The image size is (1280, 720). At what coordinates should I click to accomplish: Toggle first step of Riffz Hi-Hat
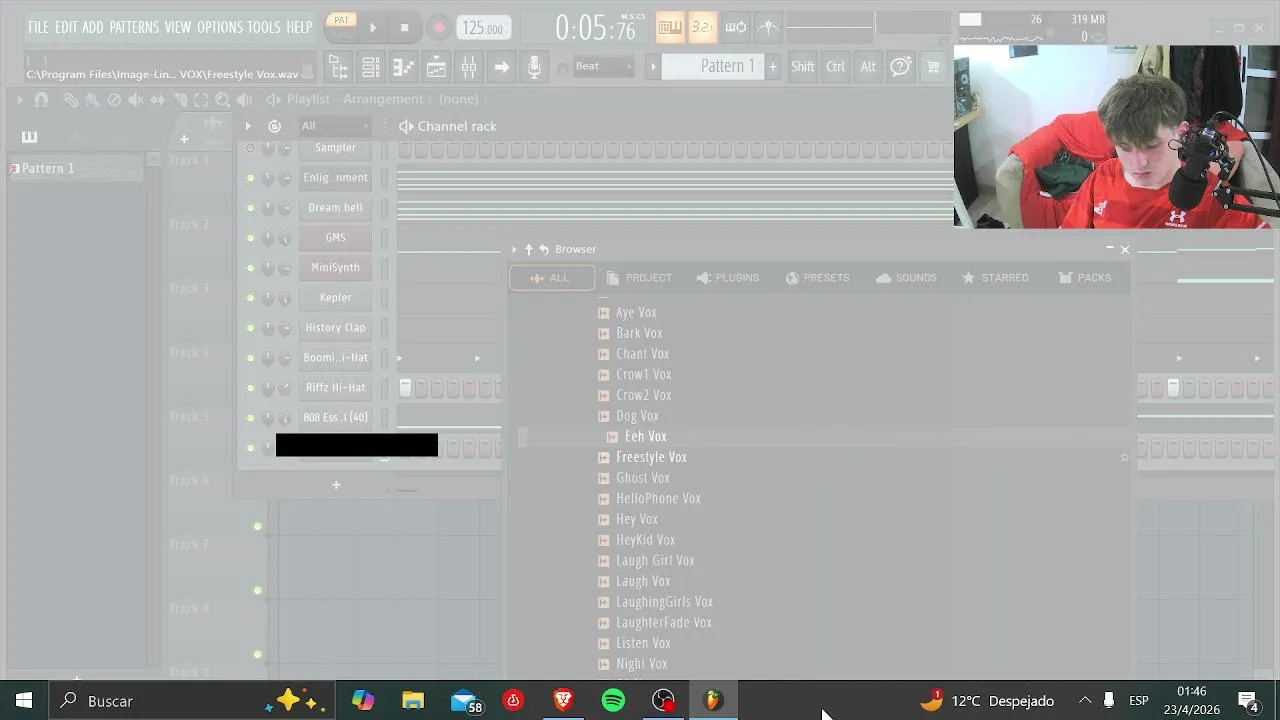[405, 388]
